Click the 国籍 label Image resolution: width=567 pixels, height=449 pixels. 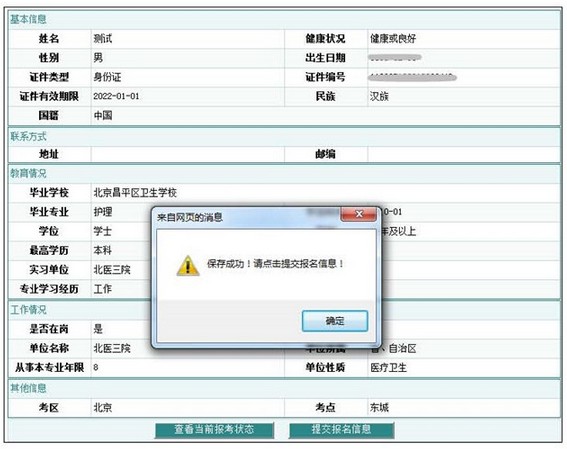(x=49, y=116)
